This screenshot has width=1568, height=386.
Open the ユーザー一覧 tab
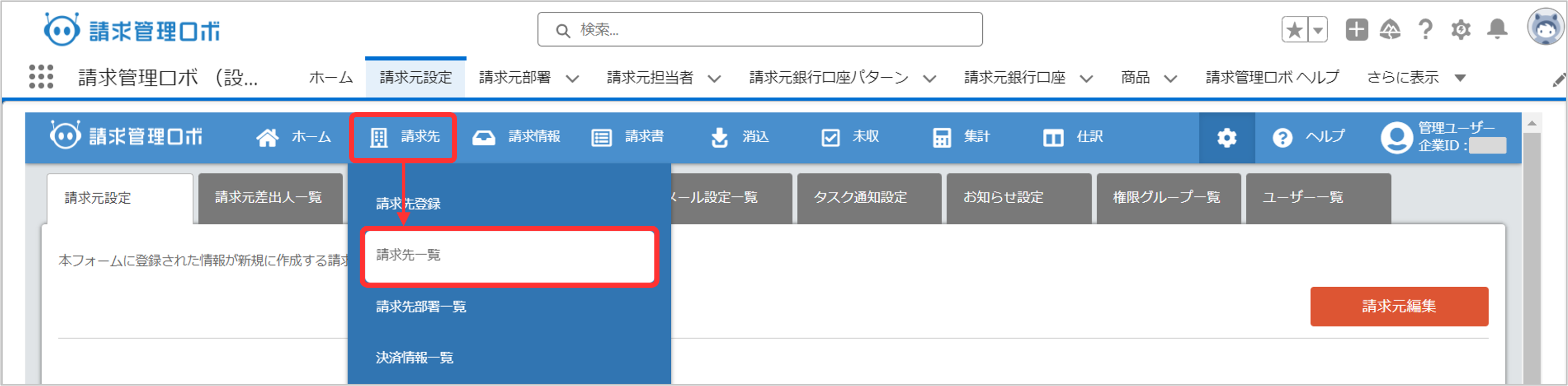1317,198
